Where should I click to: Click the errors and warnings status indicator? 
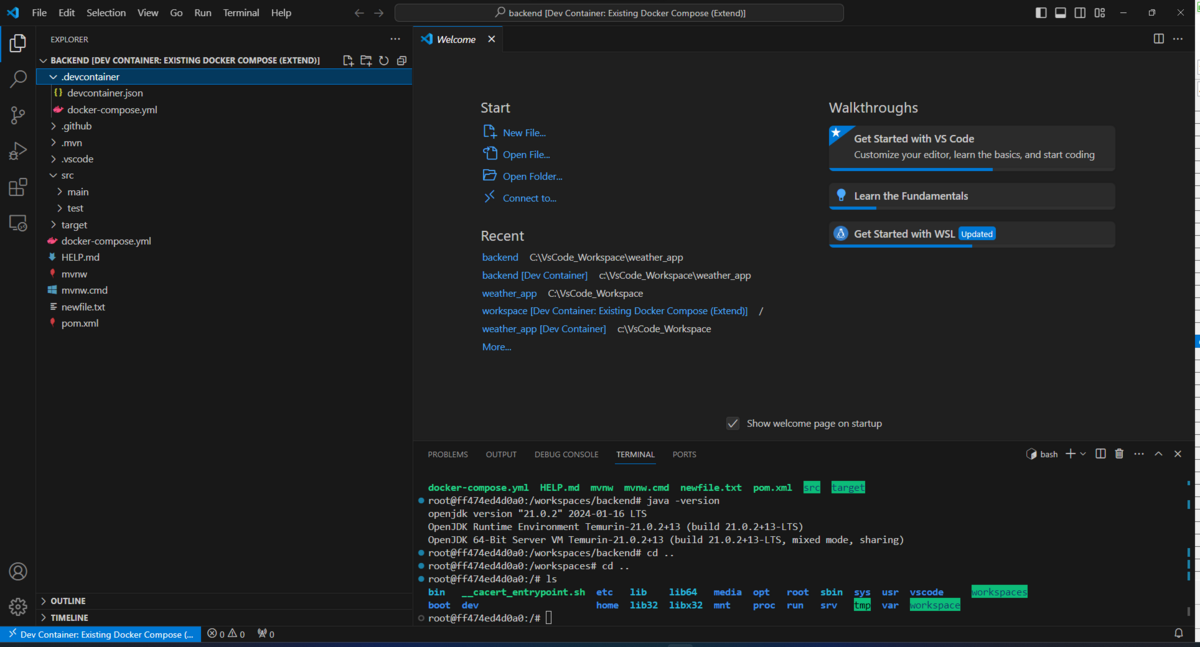226,634
